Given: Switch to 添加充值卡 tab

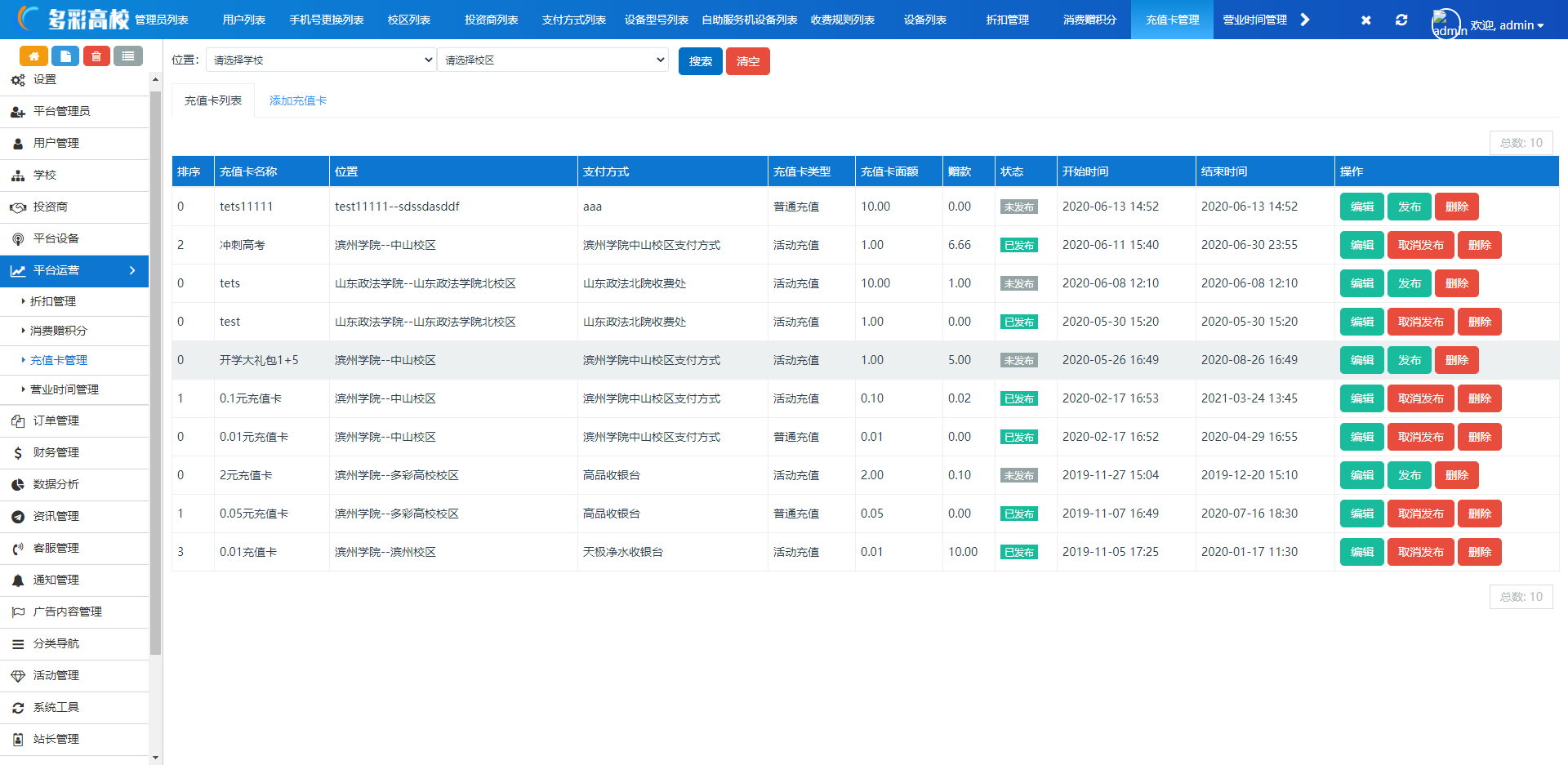Looking at the screenshot, I should click(298, 100).
